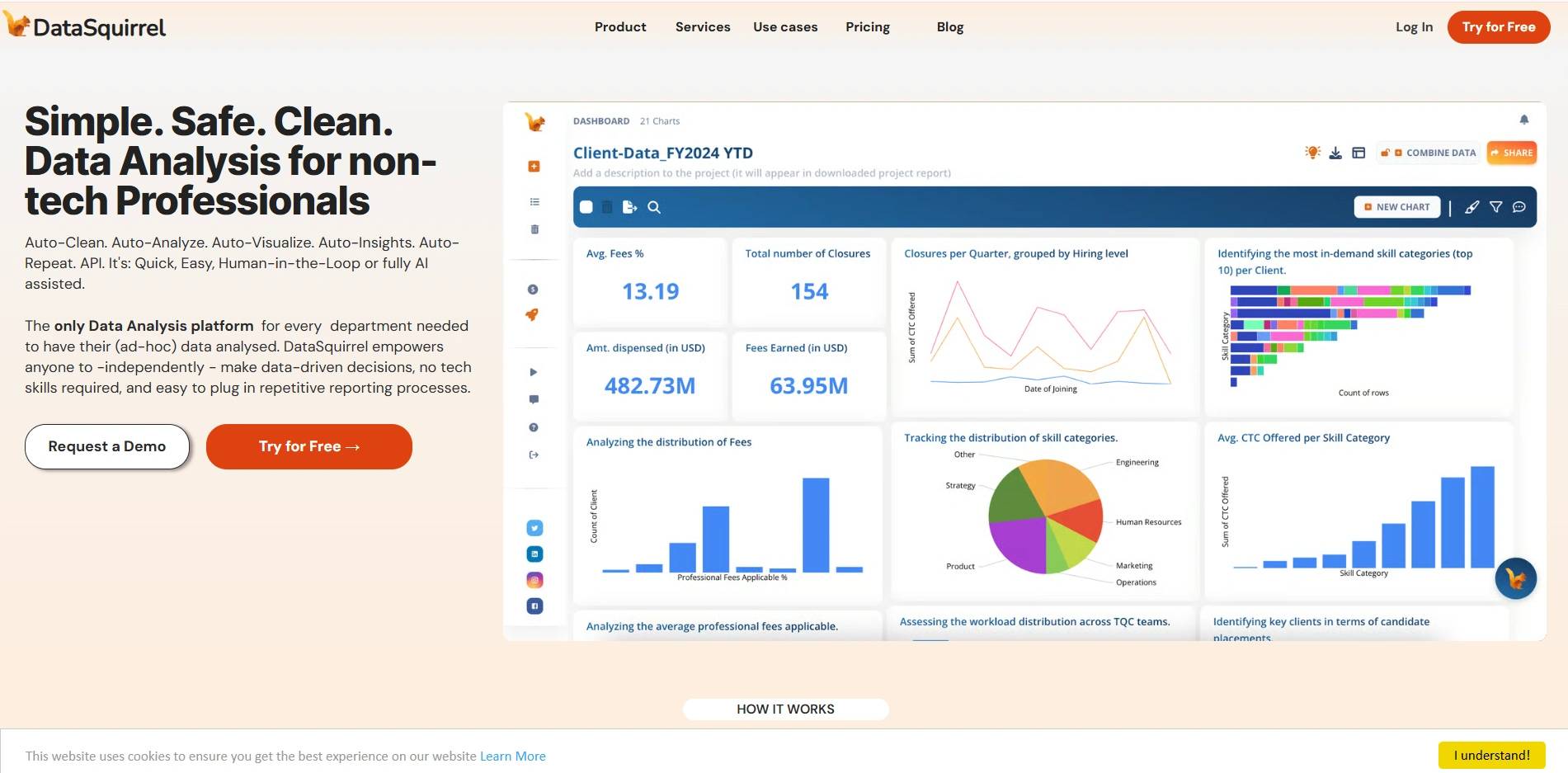
Task: Open the Instagram icon in sidebar
Action: 534,580
